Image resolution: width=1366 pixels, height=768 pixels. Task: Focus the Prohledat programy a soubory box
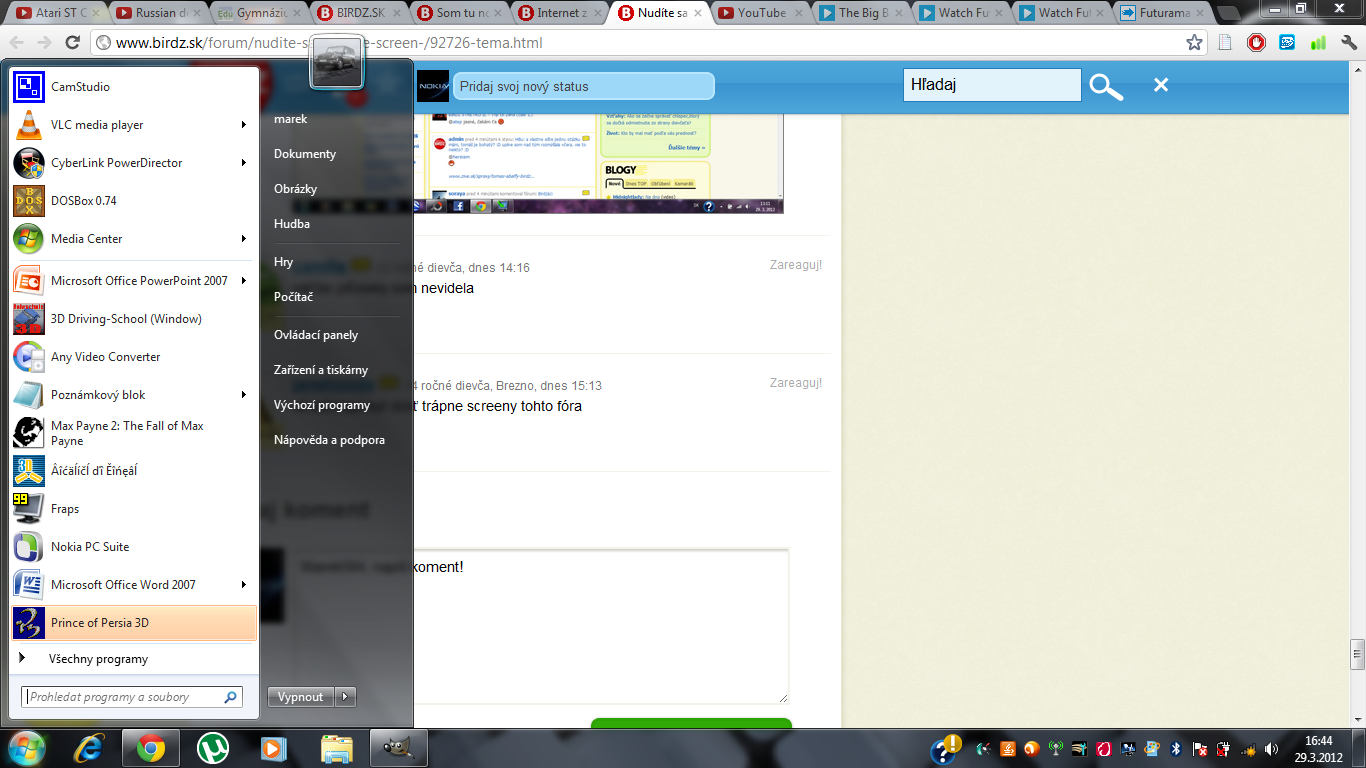[x=132, y=697]
